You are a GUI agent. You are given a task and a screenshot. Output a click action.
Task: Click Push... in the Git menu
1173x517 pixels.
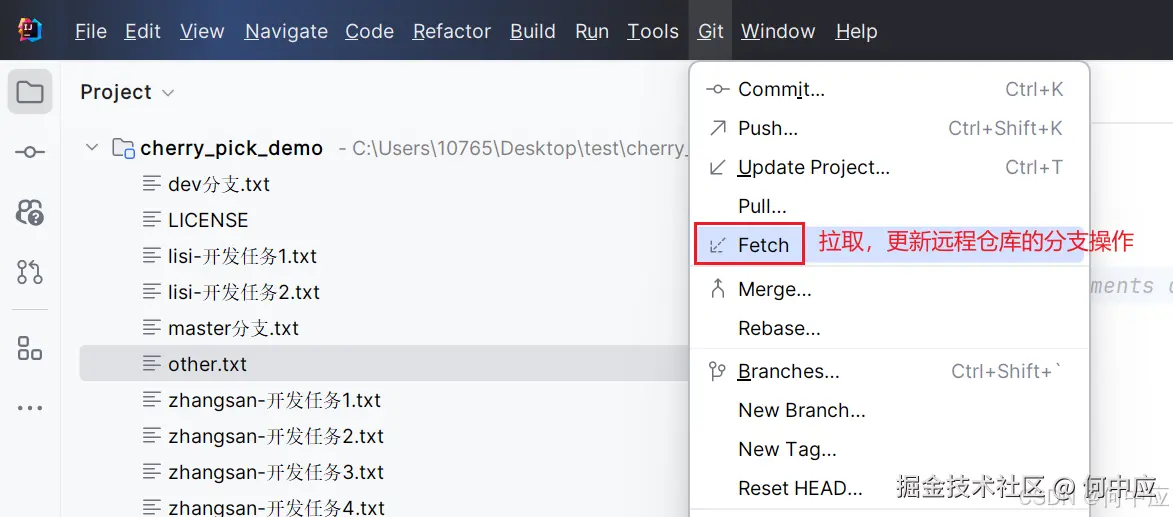click(767, 128)
